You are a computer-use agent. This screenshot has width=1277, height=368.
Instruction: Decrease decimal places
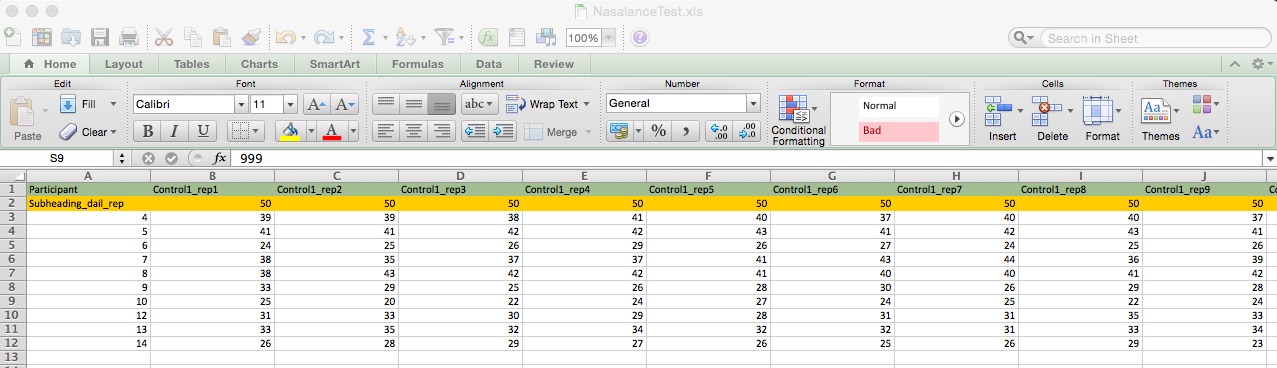point(747,131)
